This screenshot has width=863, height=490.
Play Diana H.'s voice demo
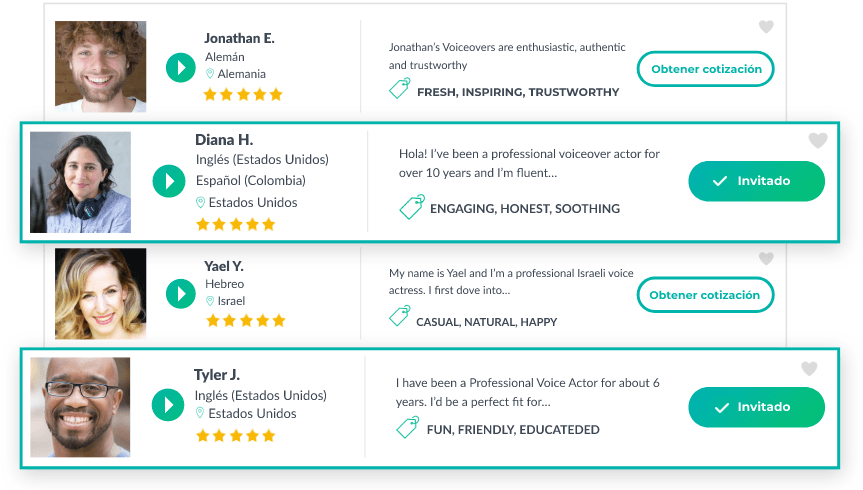coord(169,181)
